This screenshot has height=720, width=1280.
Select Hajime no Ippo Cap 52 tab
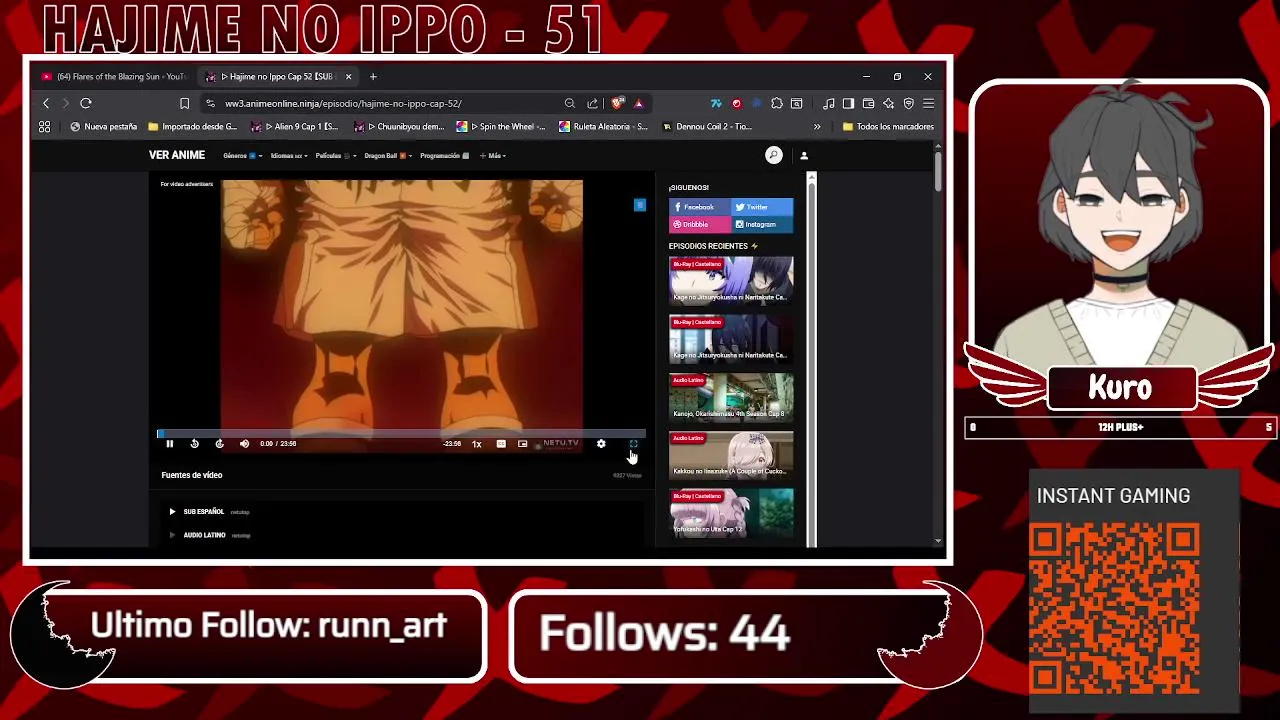(x=276, y=76)
